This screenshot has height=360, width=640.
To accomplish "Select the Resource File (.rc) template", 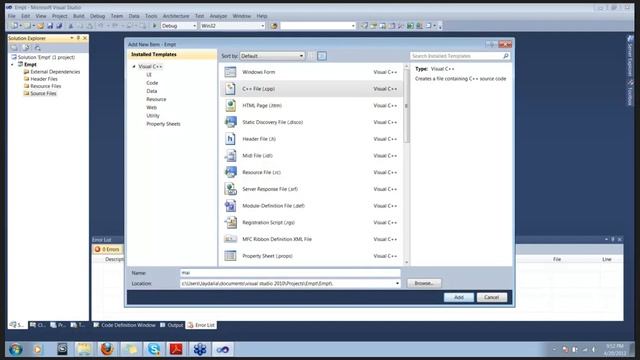I will [x=311, y=172].
